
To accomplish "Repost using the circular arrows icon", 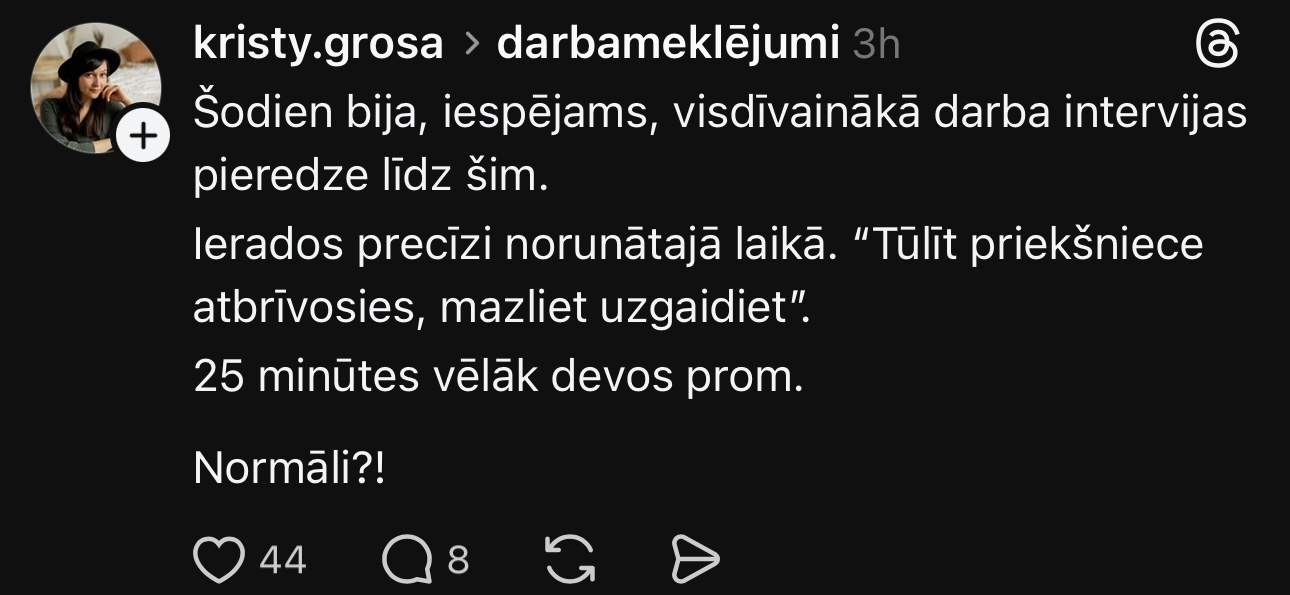I will point(570,559).
